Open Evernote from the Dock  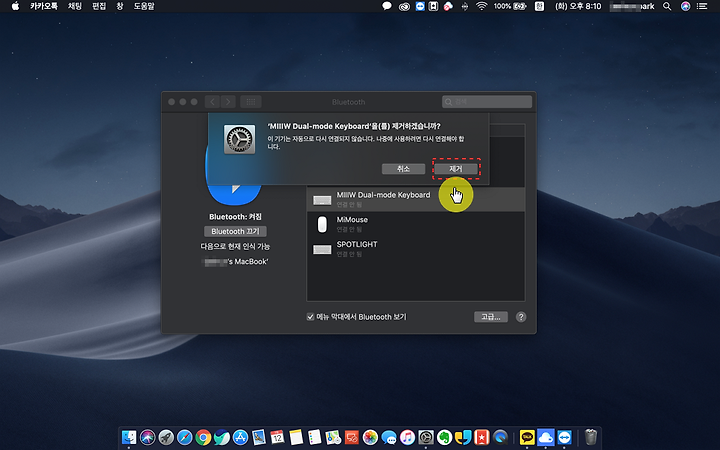point(444,437)
